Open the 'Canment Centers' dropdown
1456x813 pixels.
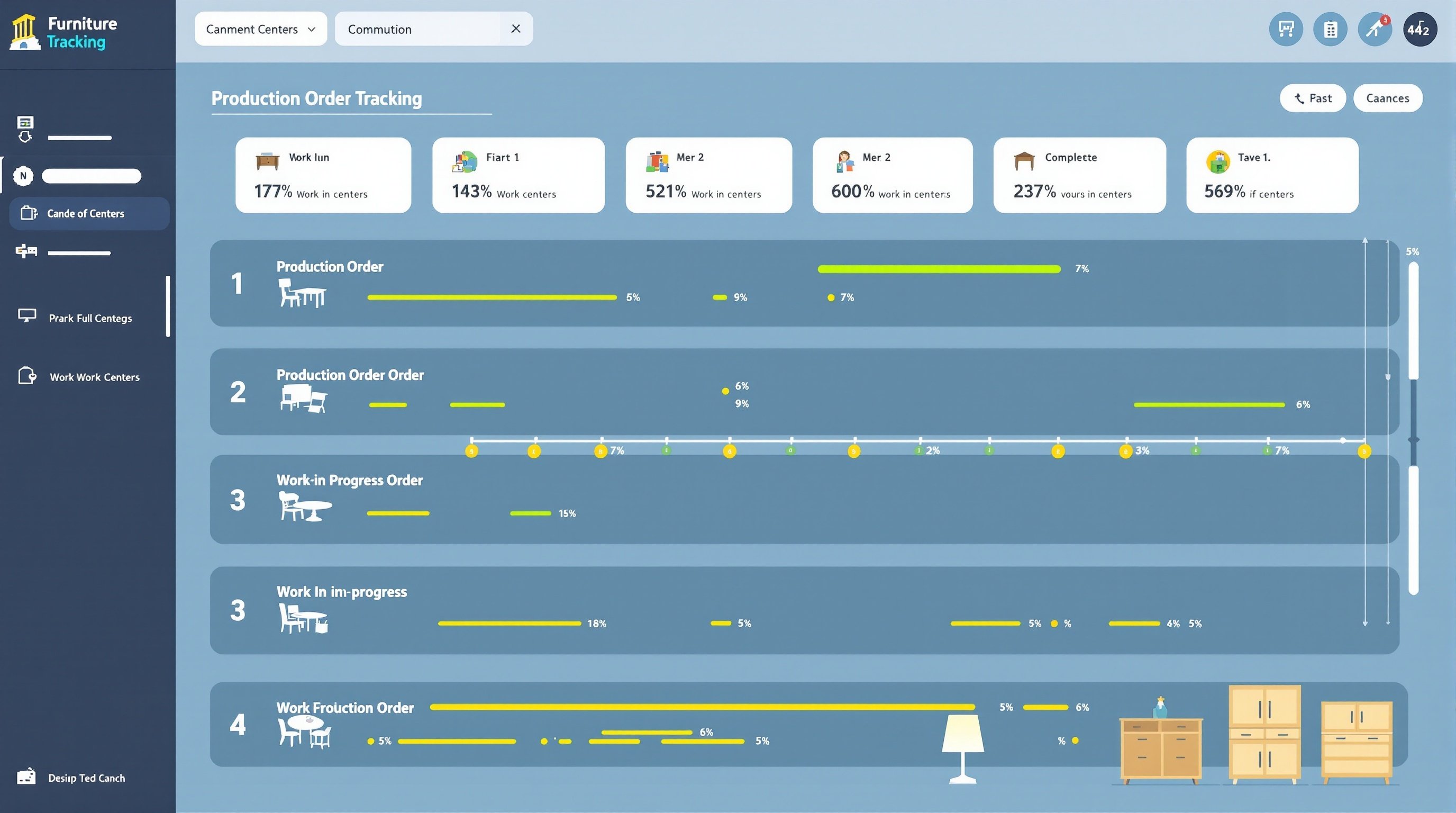click(x=260, y=29)
